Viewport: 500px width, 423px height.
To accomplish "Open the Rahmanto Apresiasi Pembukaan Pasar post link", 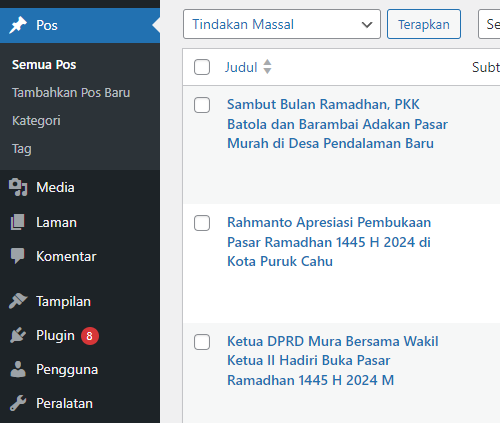I will 329,242.
